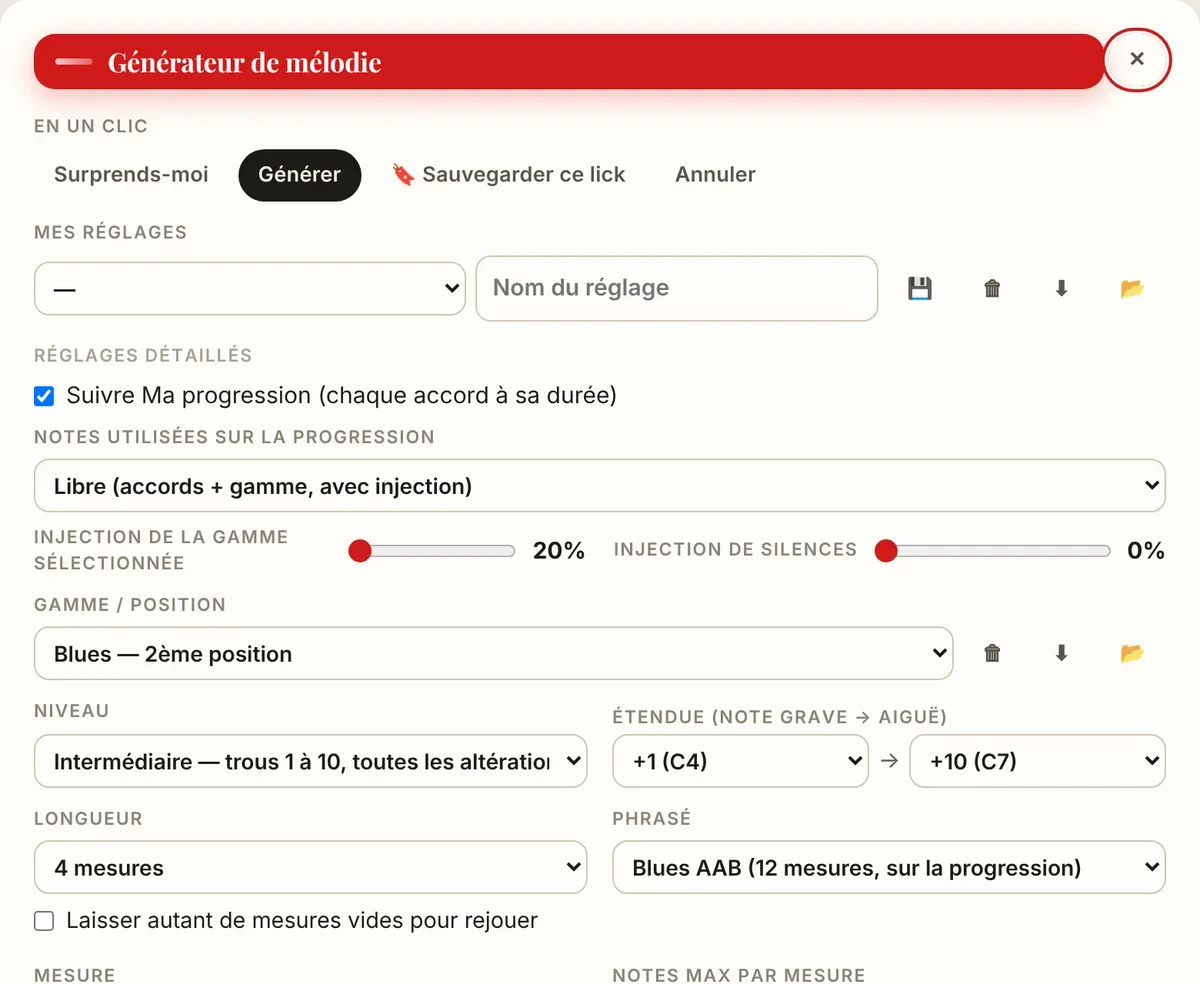The image size is (1200, 984).
Task: Click the Générer button
Action: click(299, 175)
